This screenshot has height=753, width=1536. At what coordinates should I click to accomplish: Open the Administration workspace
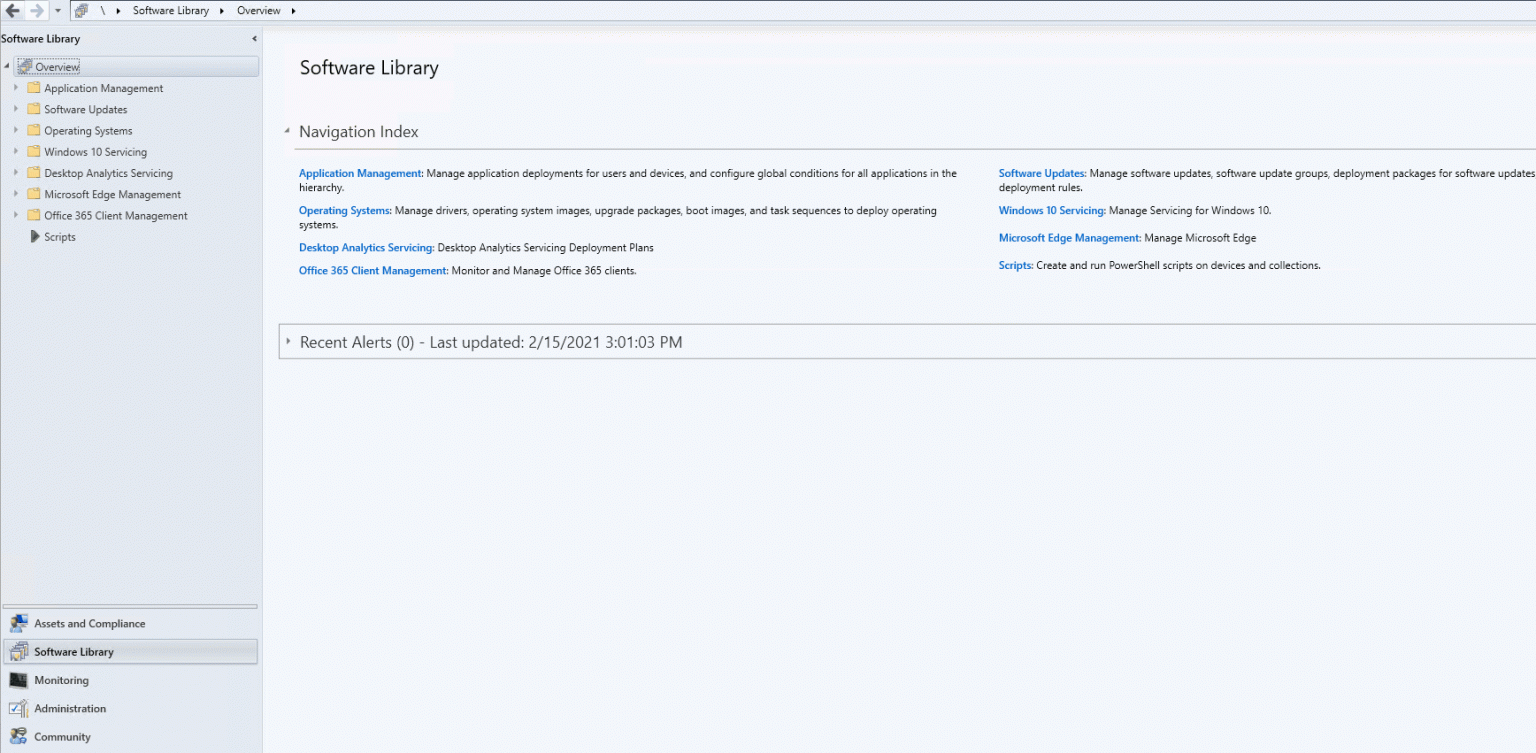point(20,708)
